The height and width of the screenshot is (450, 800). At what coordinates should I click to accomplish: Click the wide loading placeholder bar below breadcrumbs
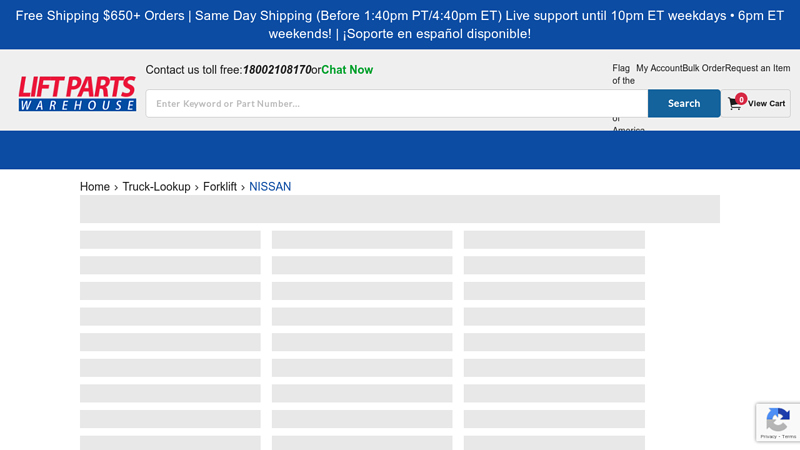pyautogui.click(x=400, y=209)
